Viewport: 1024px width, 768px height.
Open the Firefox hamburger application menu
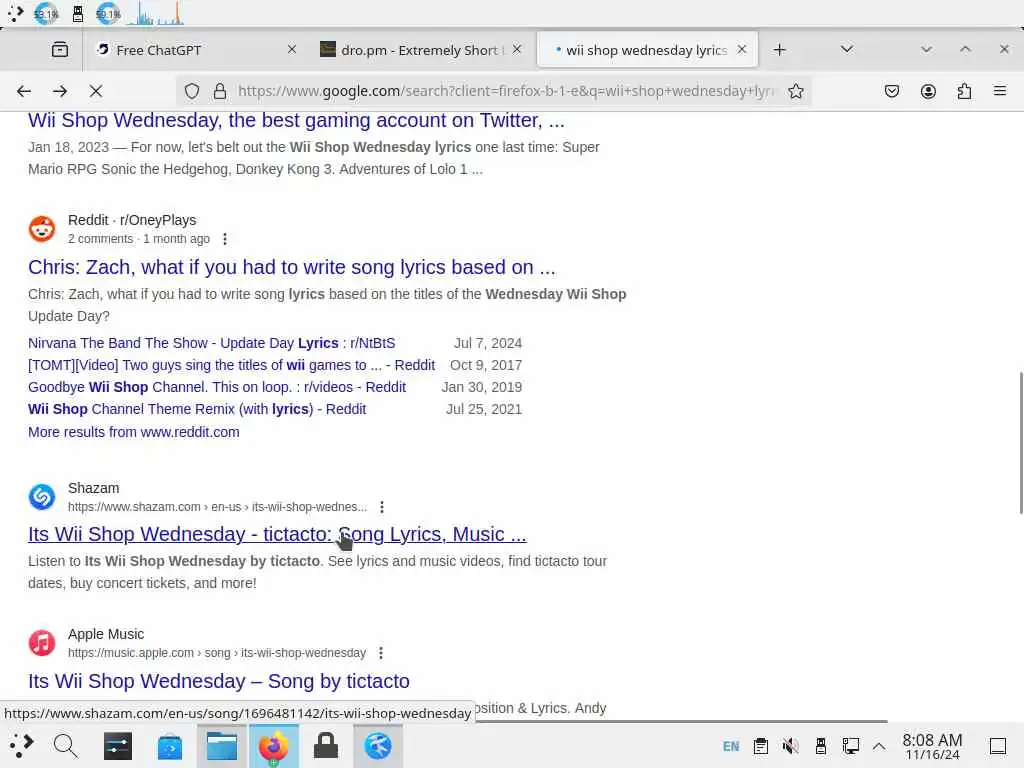point(1000,91)
